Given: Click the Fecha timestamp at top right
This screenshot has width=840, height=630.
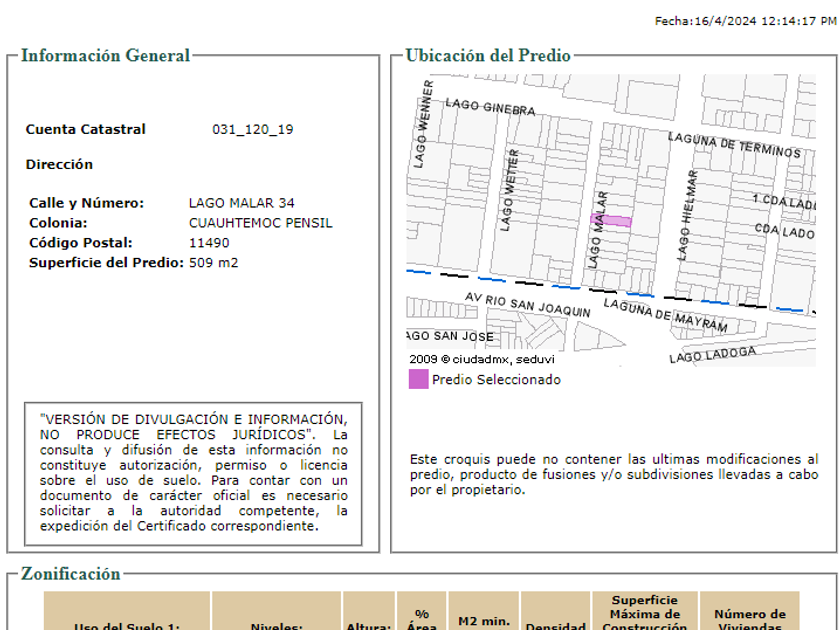Looking at the screenshot, I should tap(745, 21).
